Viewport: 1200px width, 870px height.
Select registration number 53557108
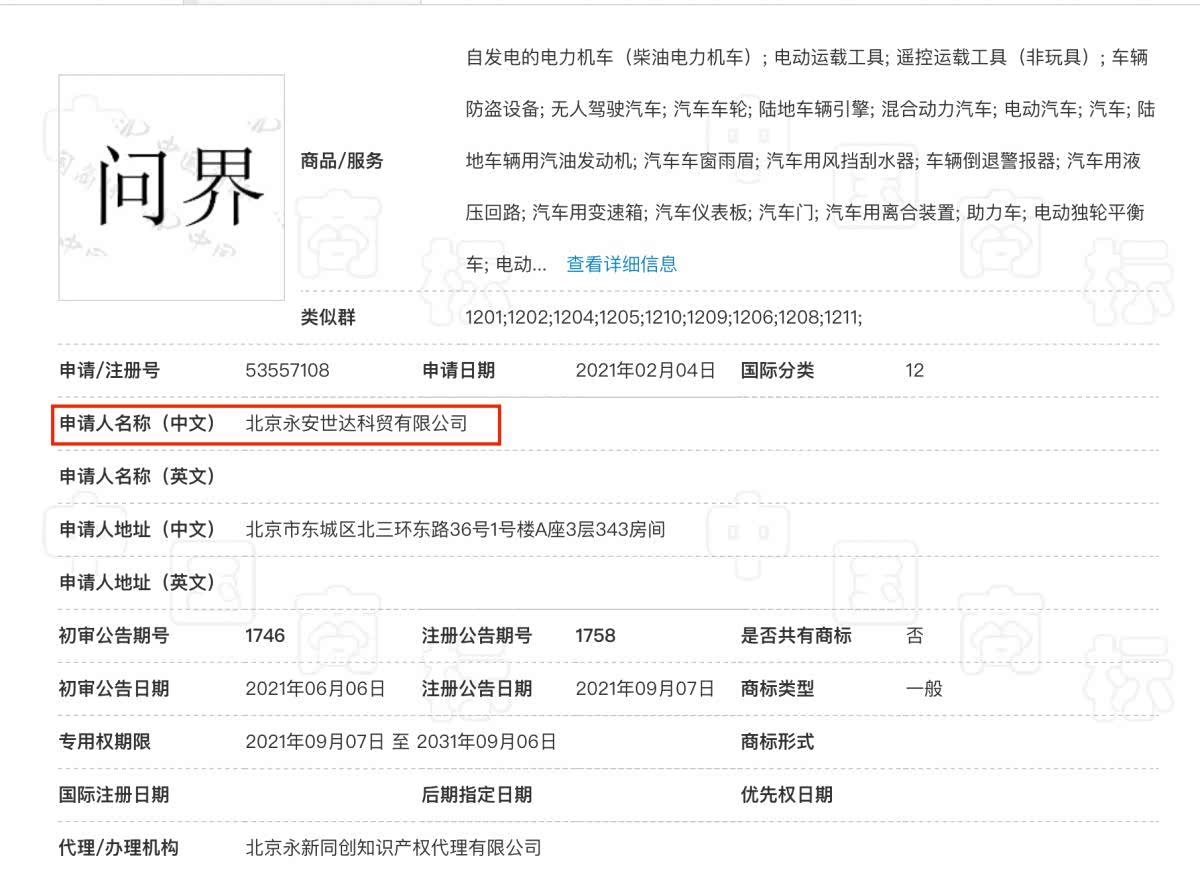point(287,370)
